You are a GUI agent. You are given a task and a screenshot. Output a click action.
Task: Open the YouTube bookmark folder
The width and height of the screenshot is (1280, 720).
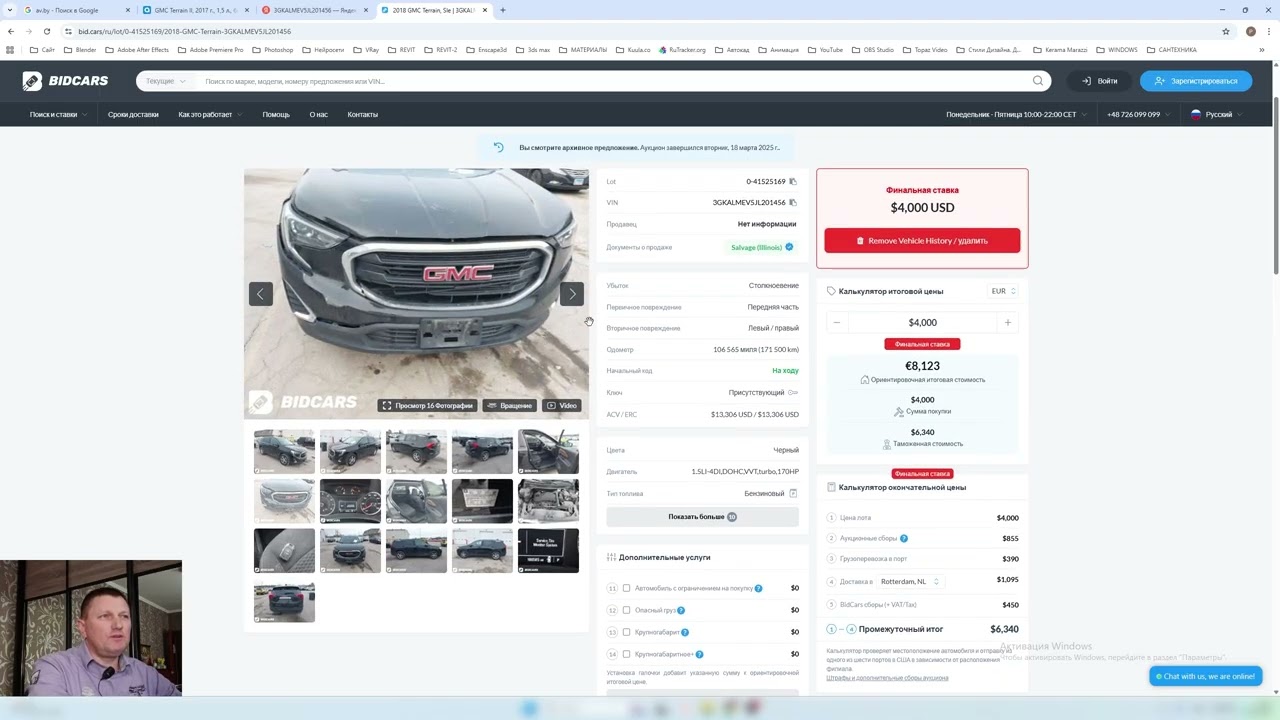pyautogui.click(x=826, y=50)
